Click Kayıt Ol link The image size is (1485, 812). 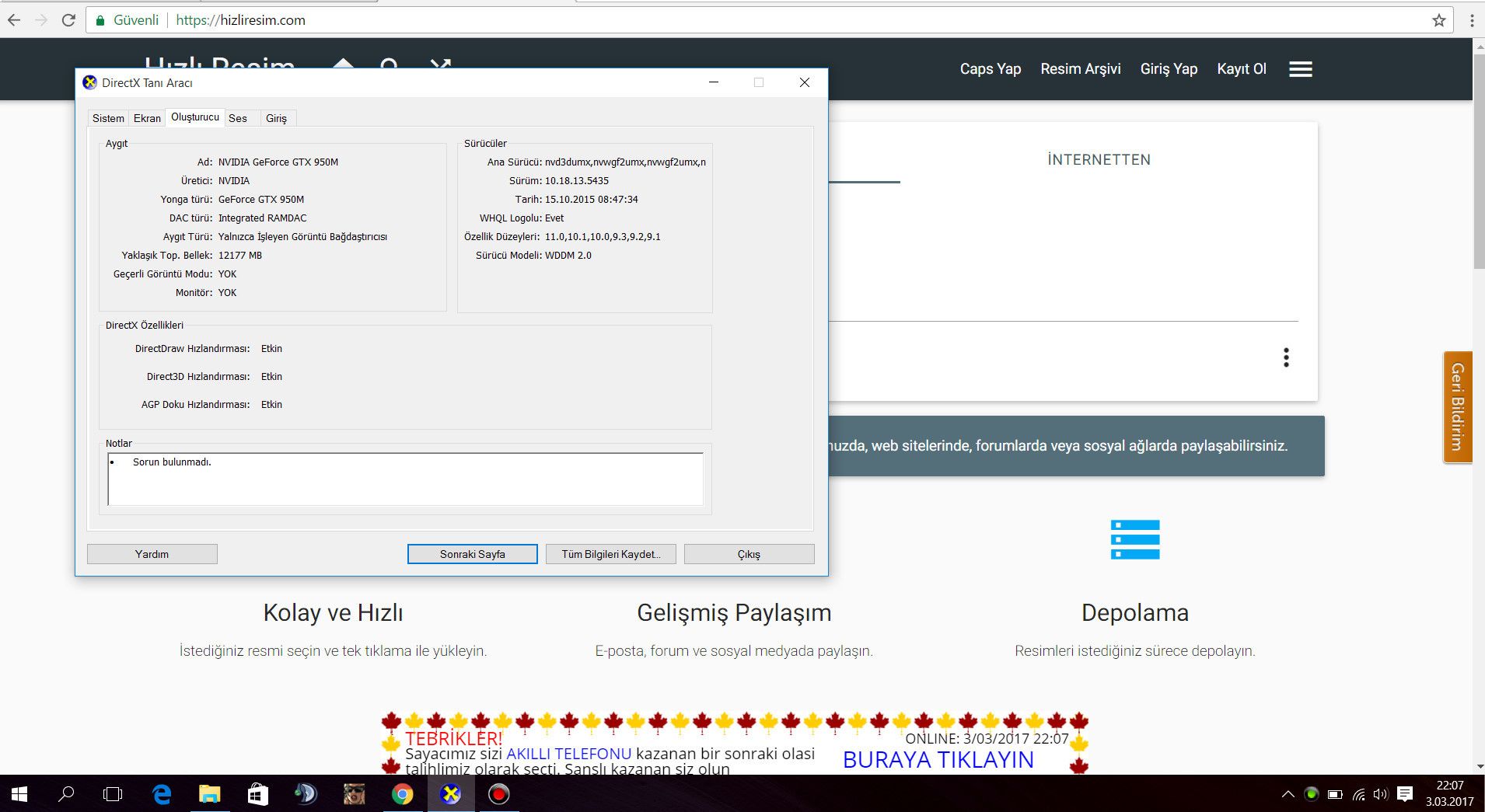click(x=1242, y=69)
